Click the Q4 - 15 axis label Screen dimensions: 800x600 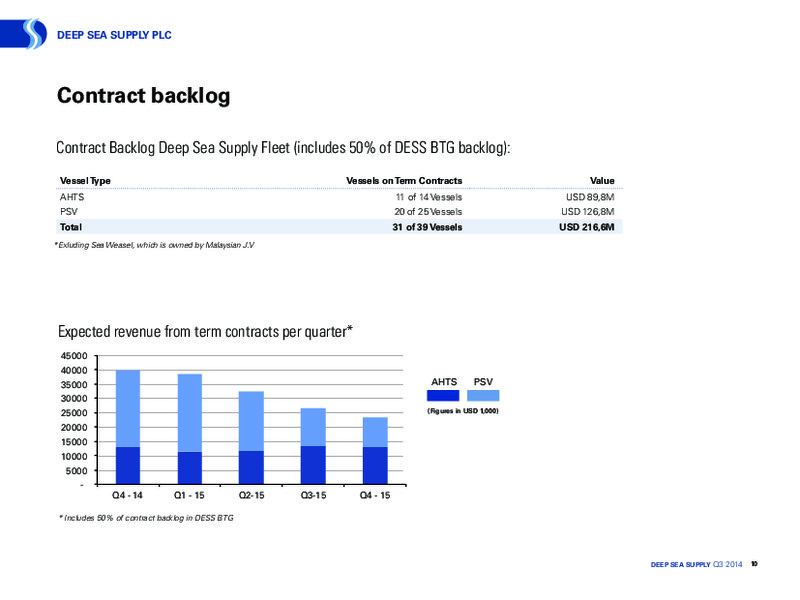375,495
